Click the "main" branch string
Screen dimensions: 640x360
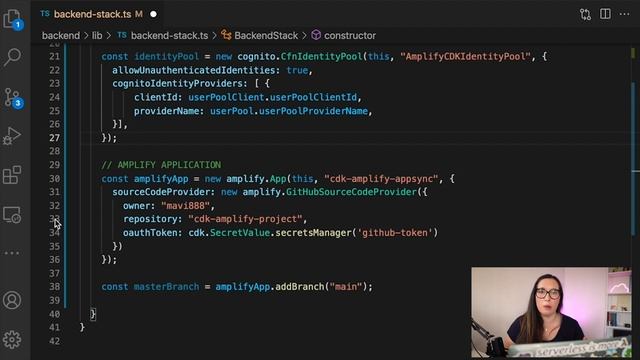(346, 287)
